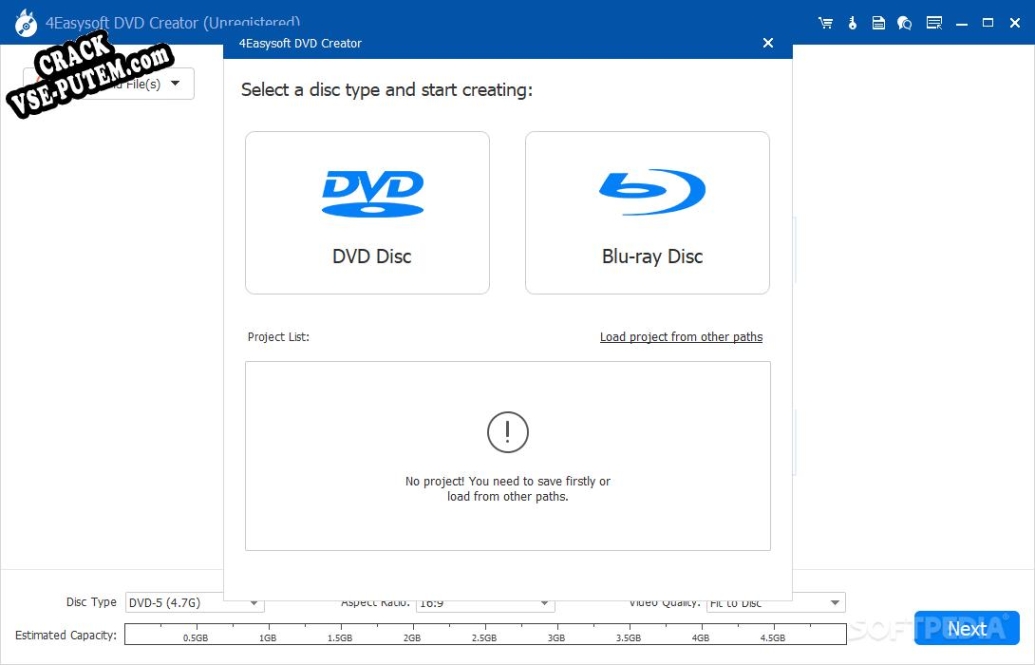Viewport: 1035px width, 665px height.
Task: Open the shopping cart purchase icon
Action: coord(825,23)
